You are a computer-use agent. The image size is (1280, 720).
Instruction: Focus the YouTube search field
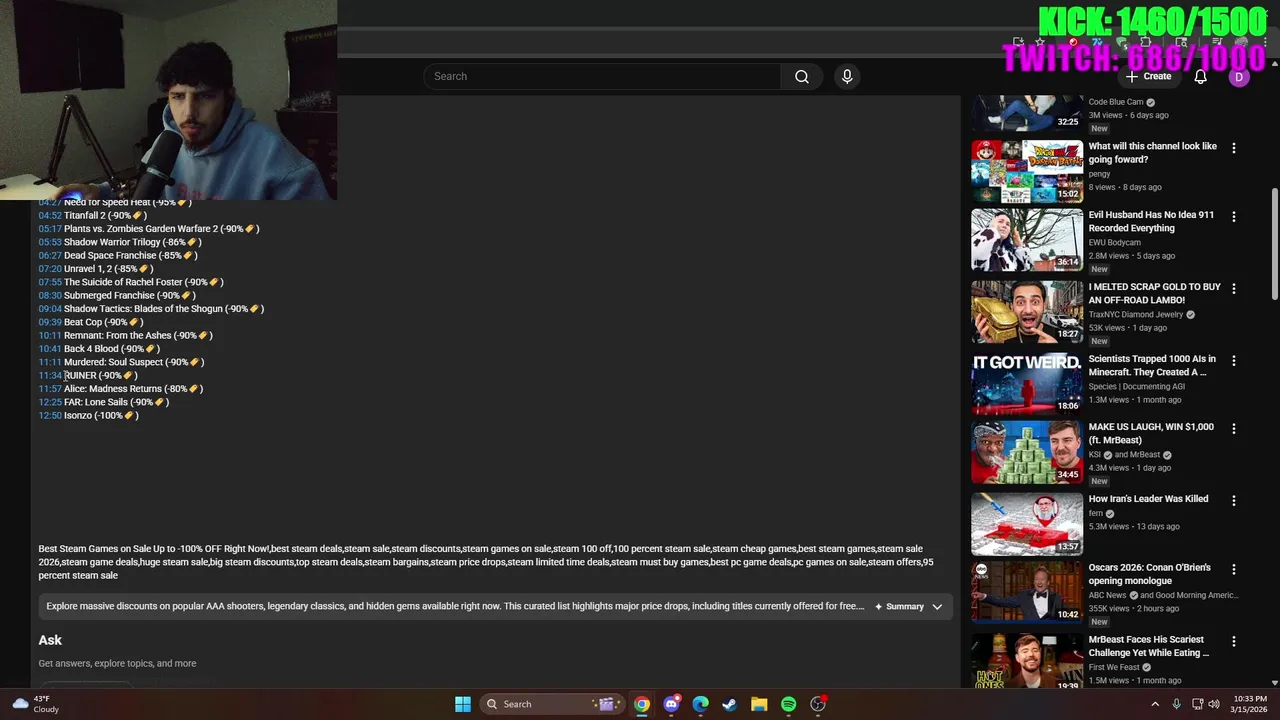[x=603, y=76]
